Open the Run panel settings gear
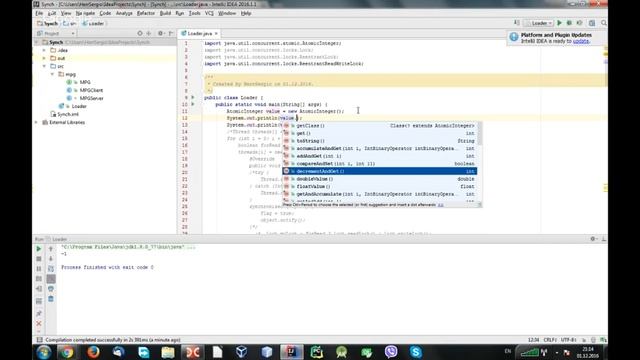 point(593,239)
